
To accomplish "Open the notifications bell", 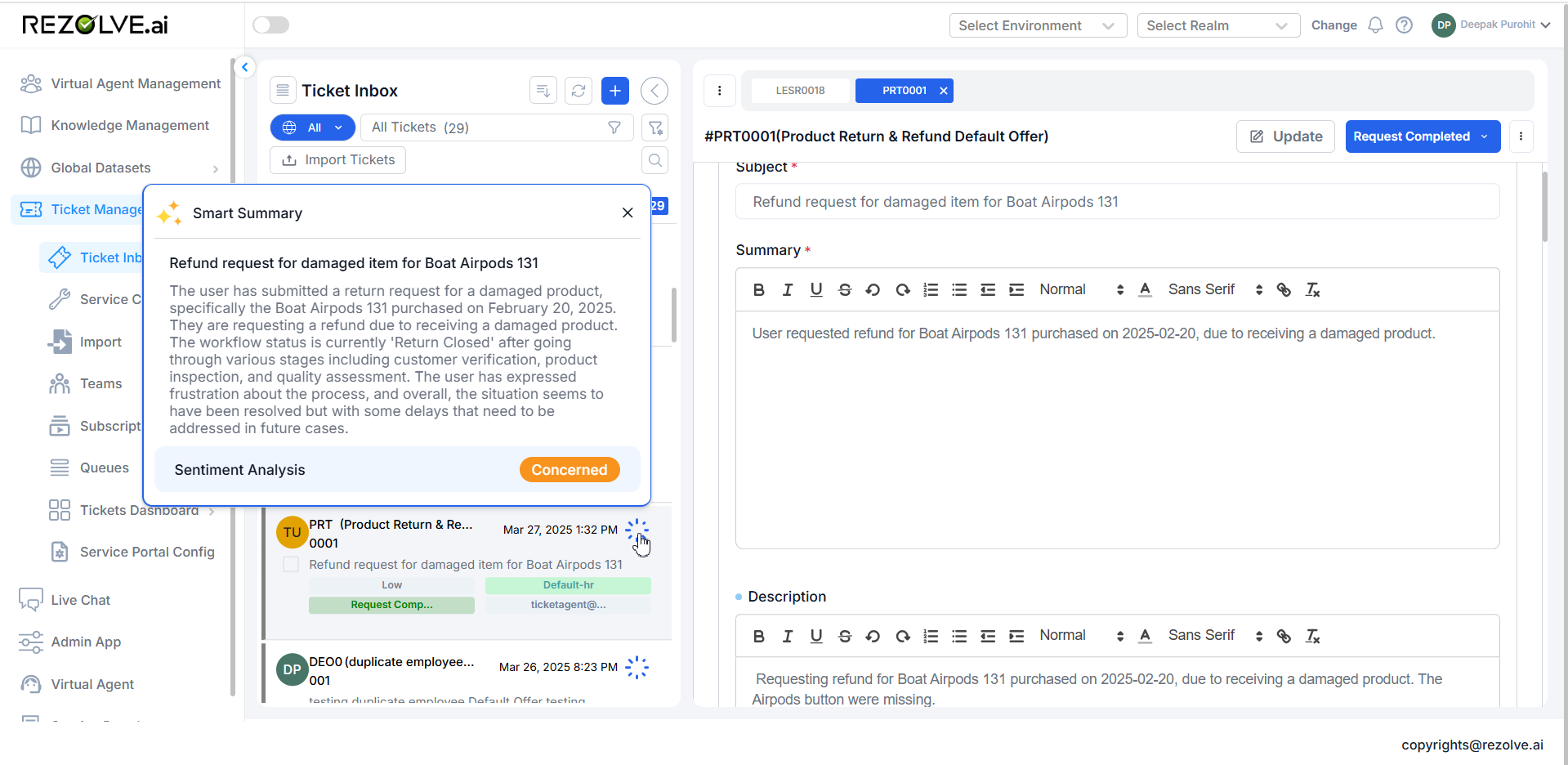I will tap(1375, 25).
